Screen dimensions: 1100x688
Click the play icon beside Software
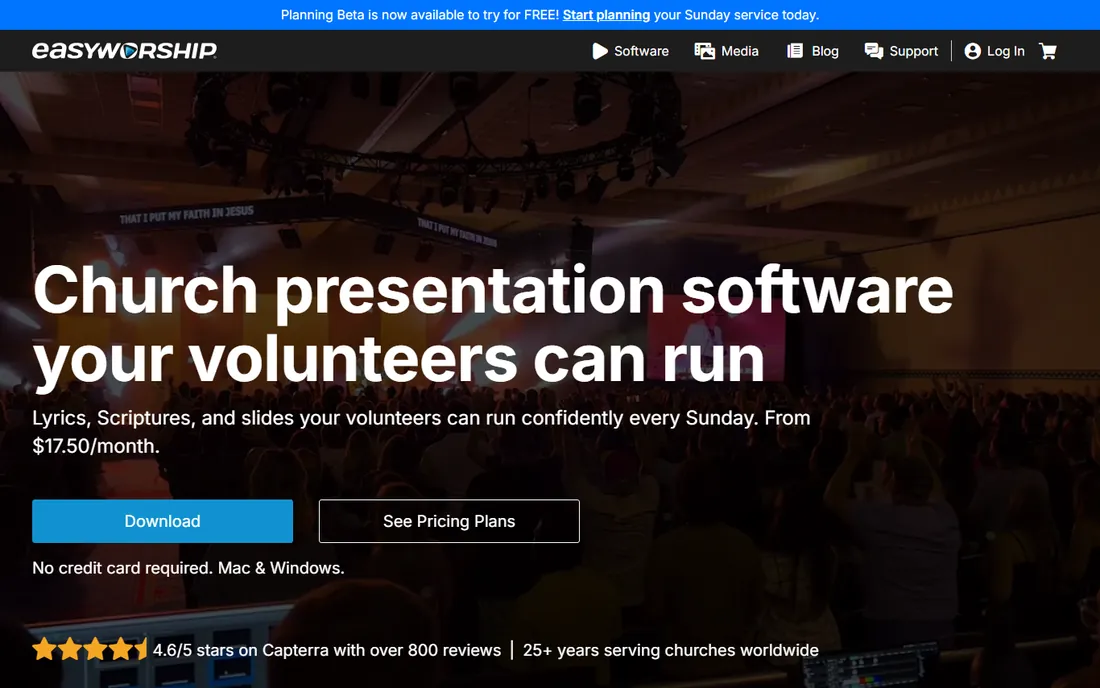pos(600,51)
